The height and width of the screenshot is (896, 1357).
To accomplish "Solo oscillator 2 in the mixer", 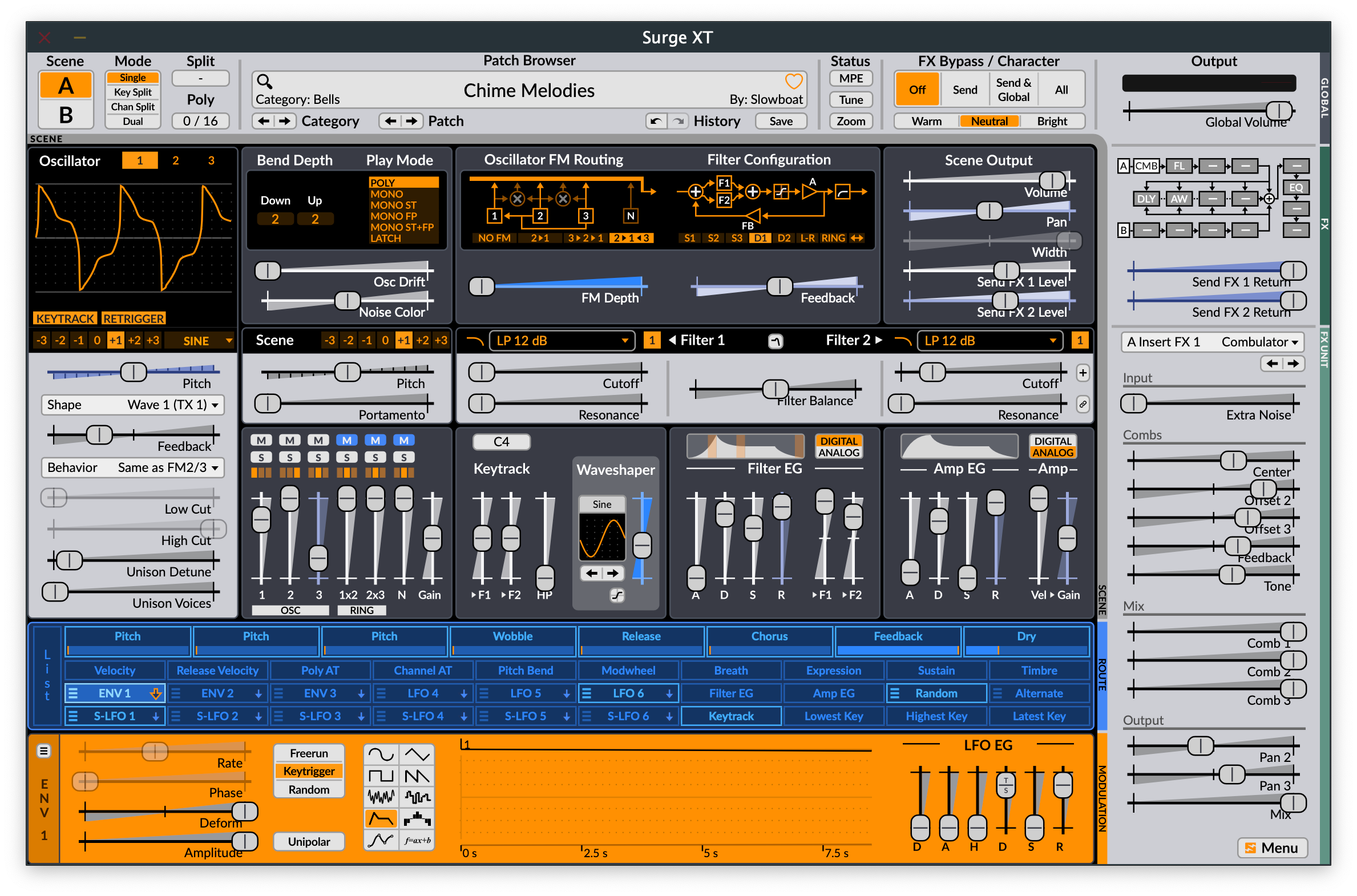I will click(290, 457).
